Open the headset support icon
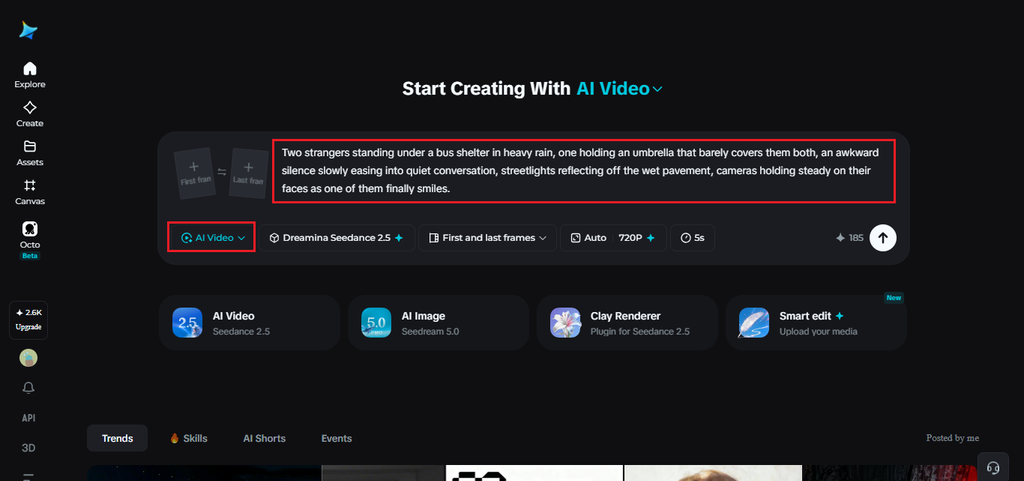1024x481 pixels. 993,467
